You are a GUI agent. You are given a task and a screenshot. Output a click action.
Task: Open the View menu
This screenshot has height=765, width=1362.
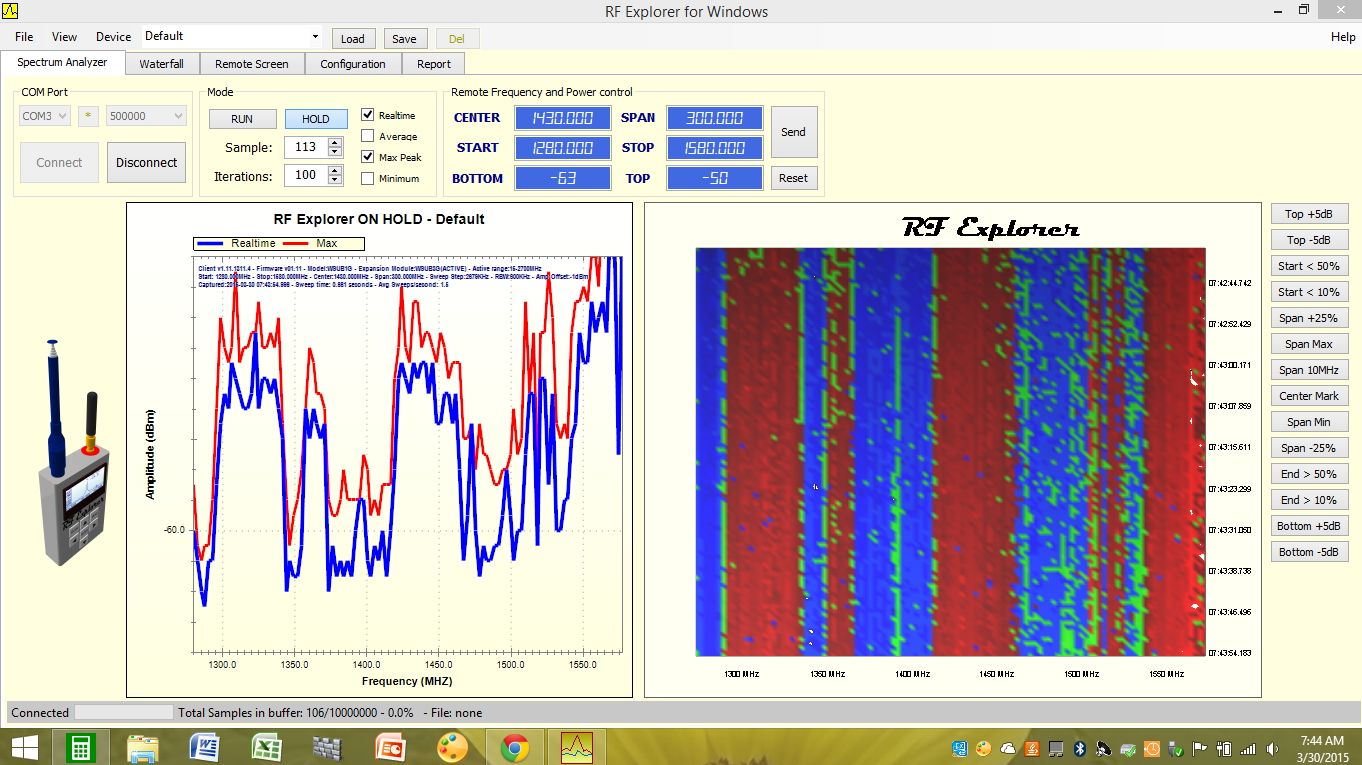[x=64, y=37]
